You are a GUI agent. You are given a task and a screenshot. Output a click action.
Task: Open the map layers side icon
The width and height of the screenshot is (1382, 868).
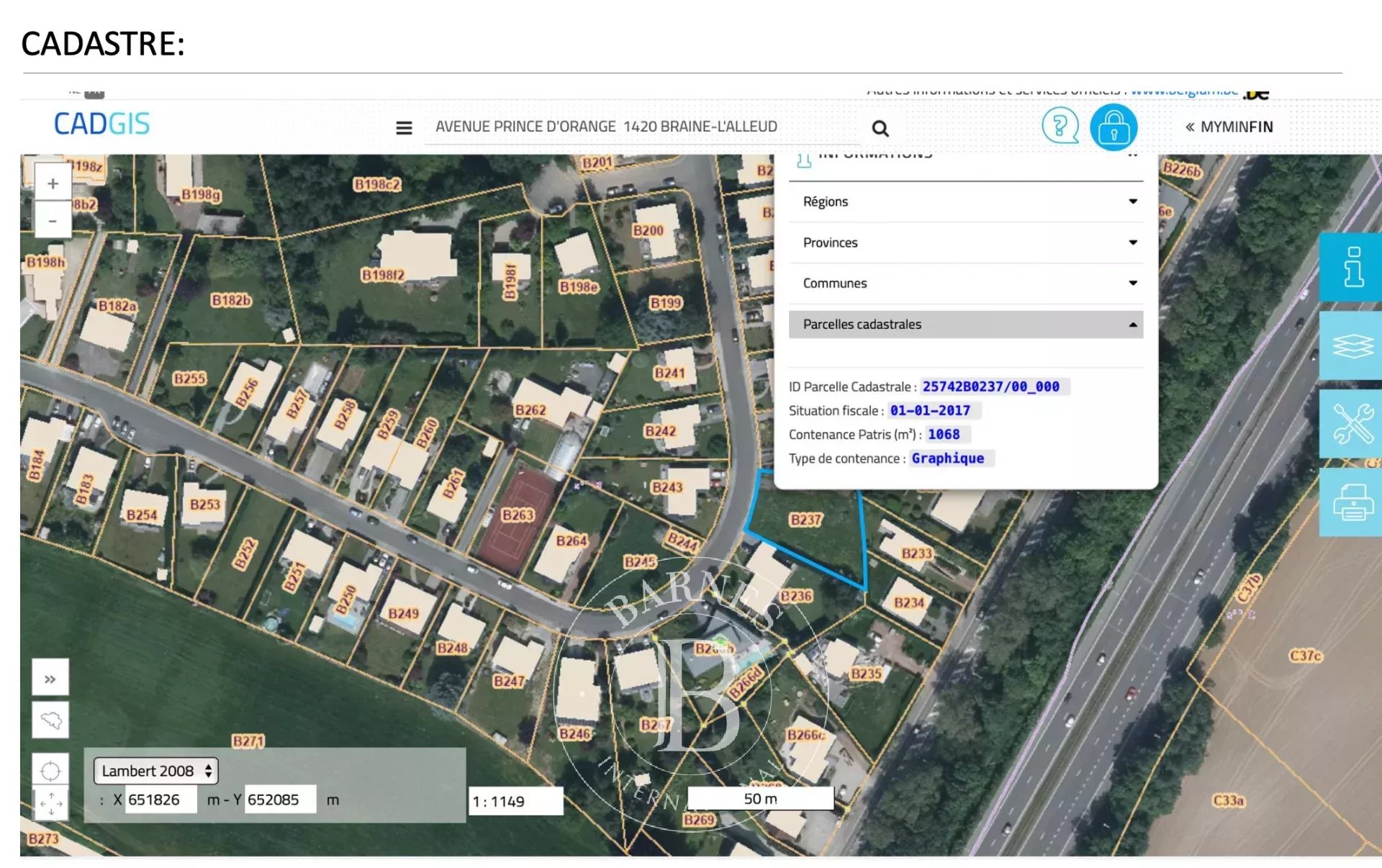point(1351,345)
